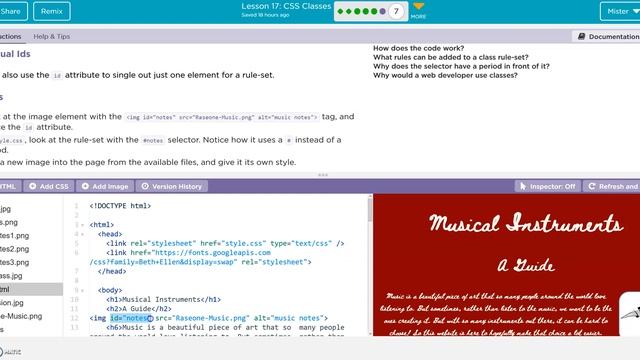Click the alt="music notes" attribute in the code

coord(289,318)
